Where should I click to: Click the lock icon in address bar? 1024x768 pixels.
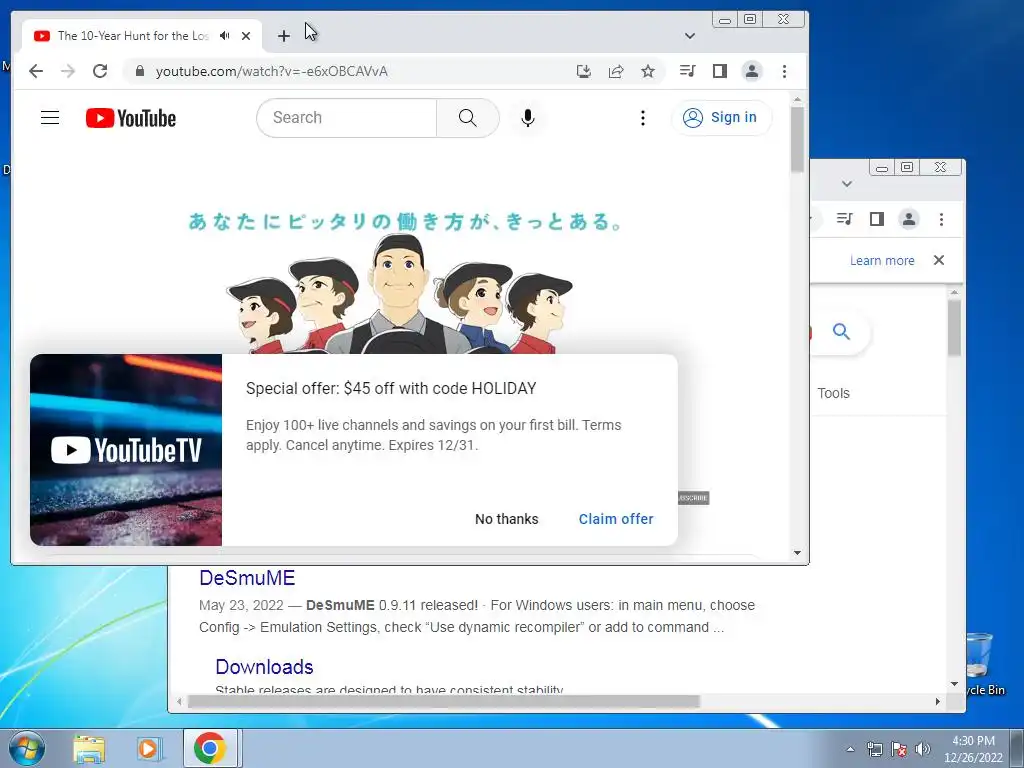point(139,71)
